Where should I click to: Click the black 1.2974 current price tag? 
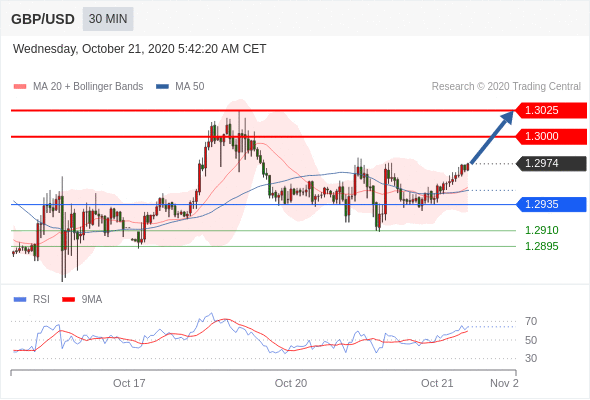551,163
